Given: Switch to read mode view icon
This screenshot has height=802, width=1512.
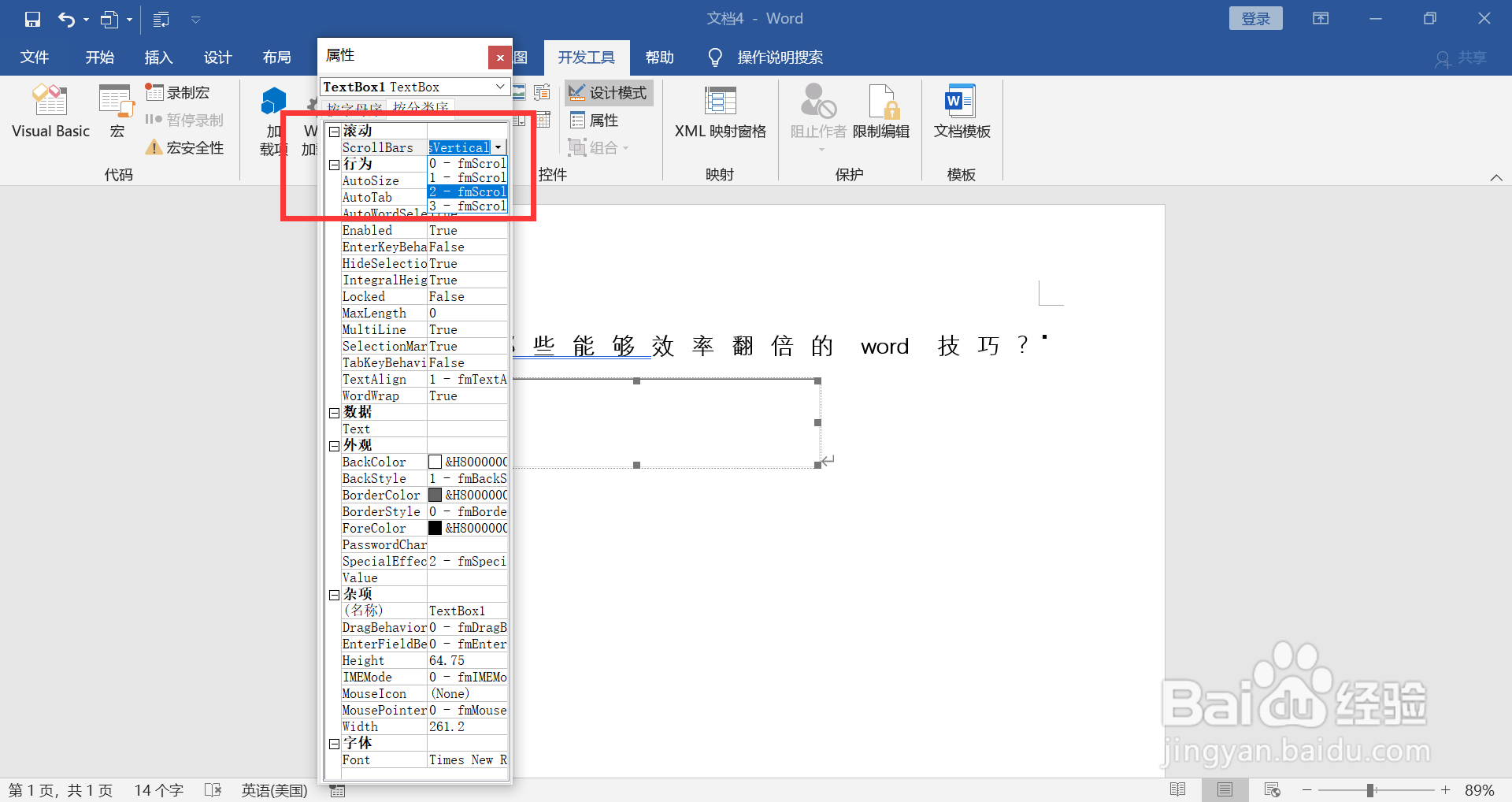Looking at the screenshot, I should click(x=1177, y=789).
